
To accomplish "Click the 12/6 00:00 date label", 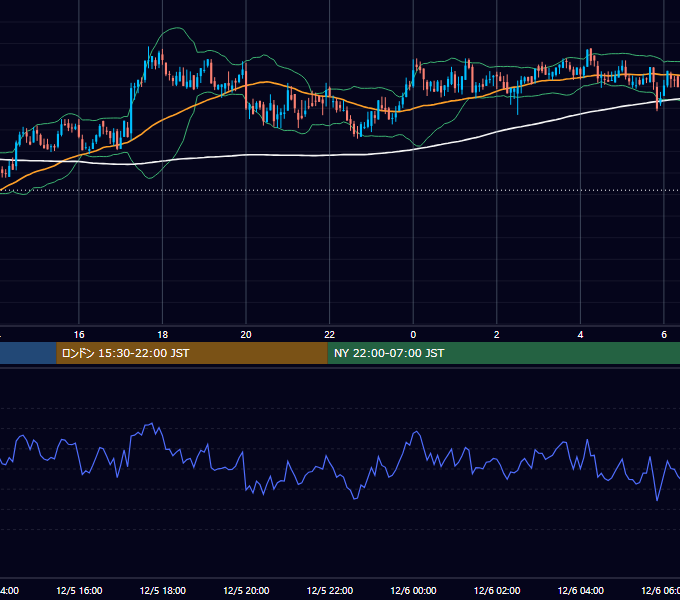I will coord(413,590).
